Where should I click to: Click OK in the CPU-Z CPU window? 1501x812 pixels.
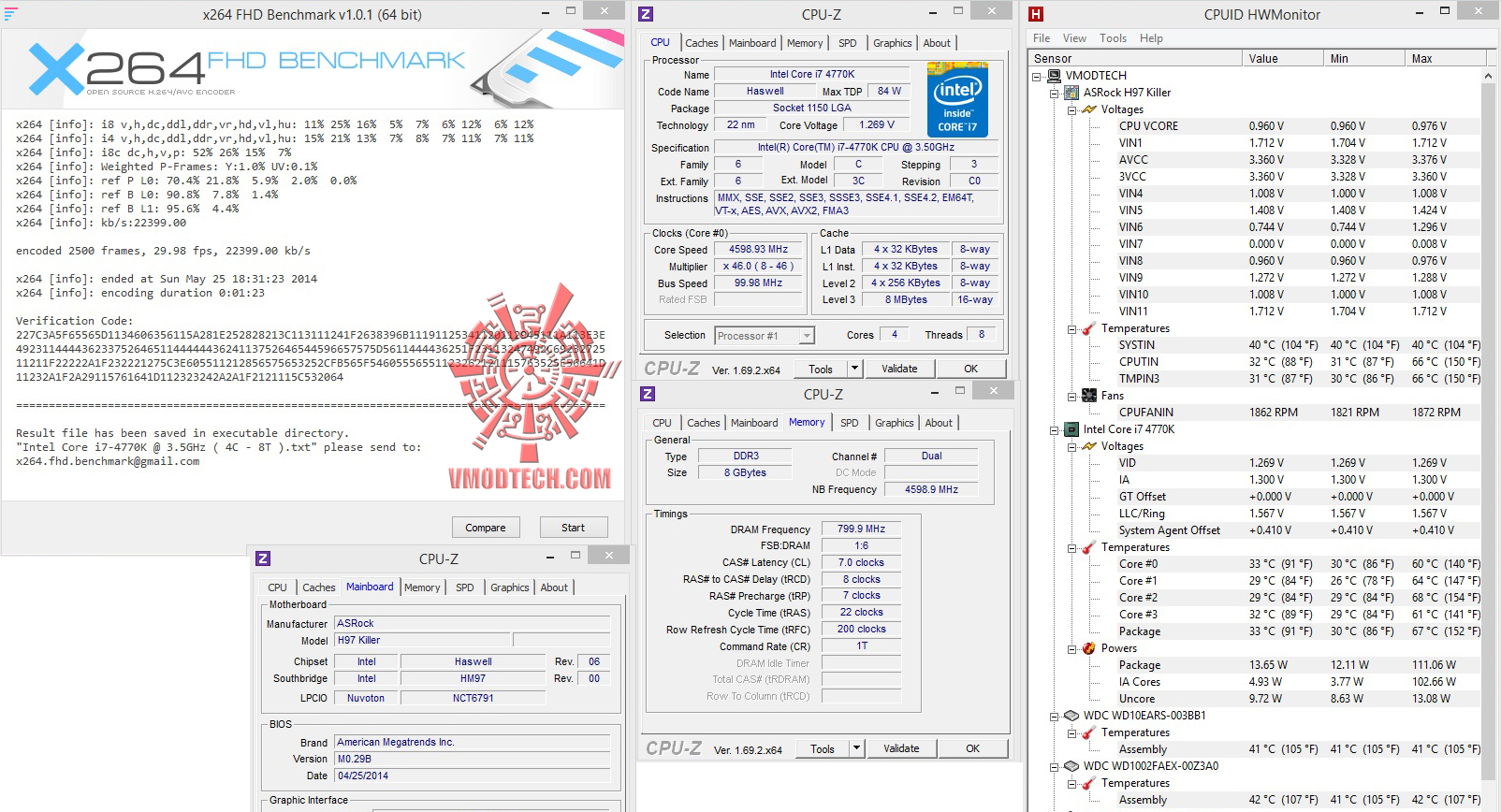point(971,369)
